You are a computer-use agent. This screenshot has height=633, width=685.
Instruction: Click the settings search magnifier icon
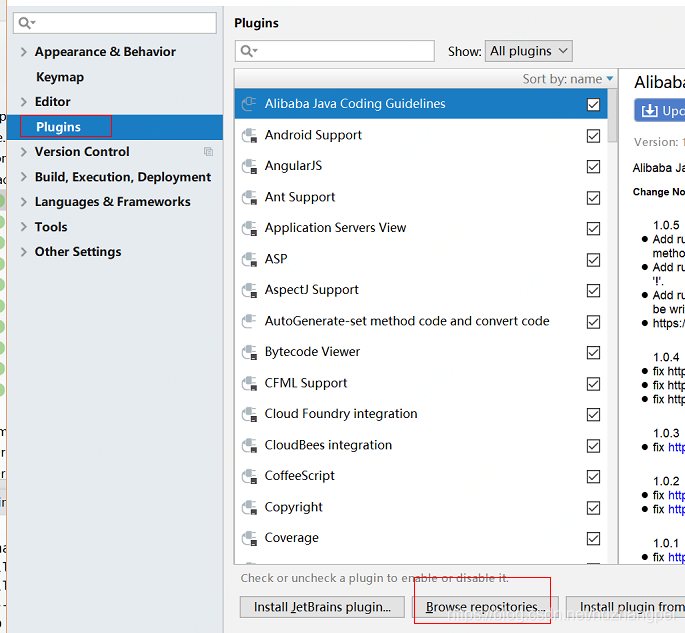[x=27, y=23]
